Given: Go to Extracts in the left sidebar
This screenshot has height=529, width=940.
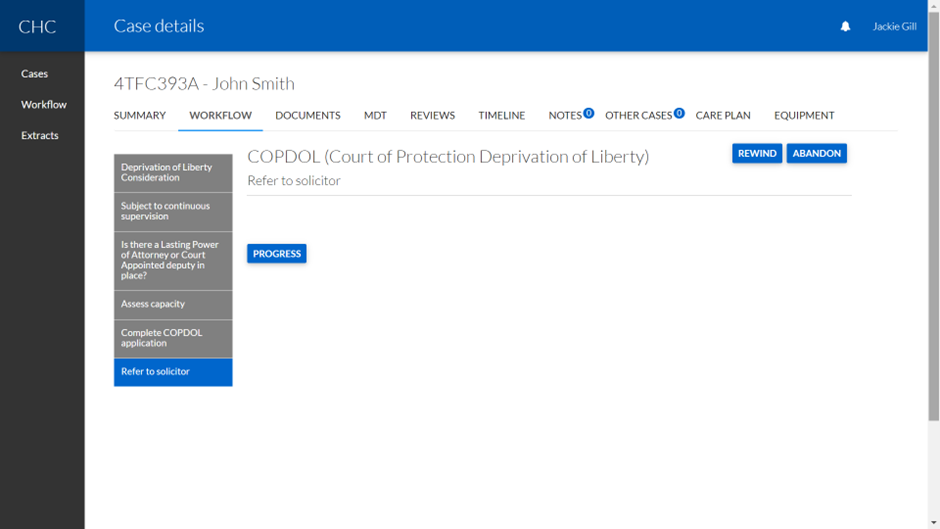Looking at the screenshot, I should point(40,135).
